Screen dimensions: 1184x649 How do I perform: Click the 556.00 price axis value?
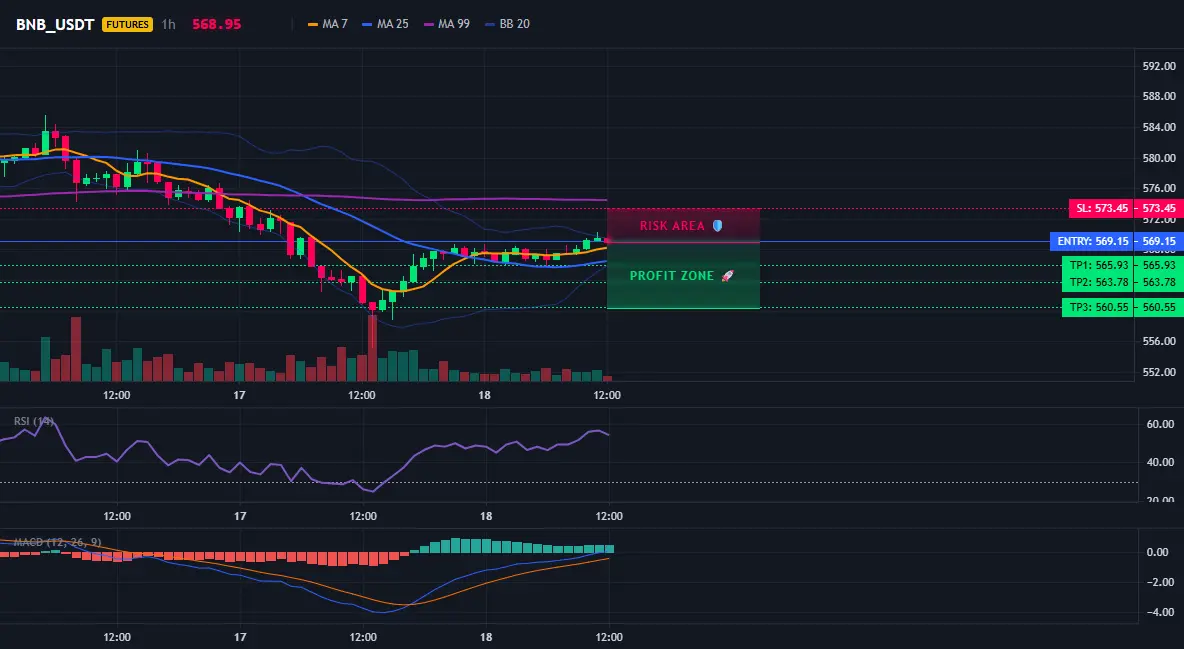tap(1159, 341)
